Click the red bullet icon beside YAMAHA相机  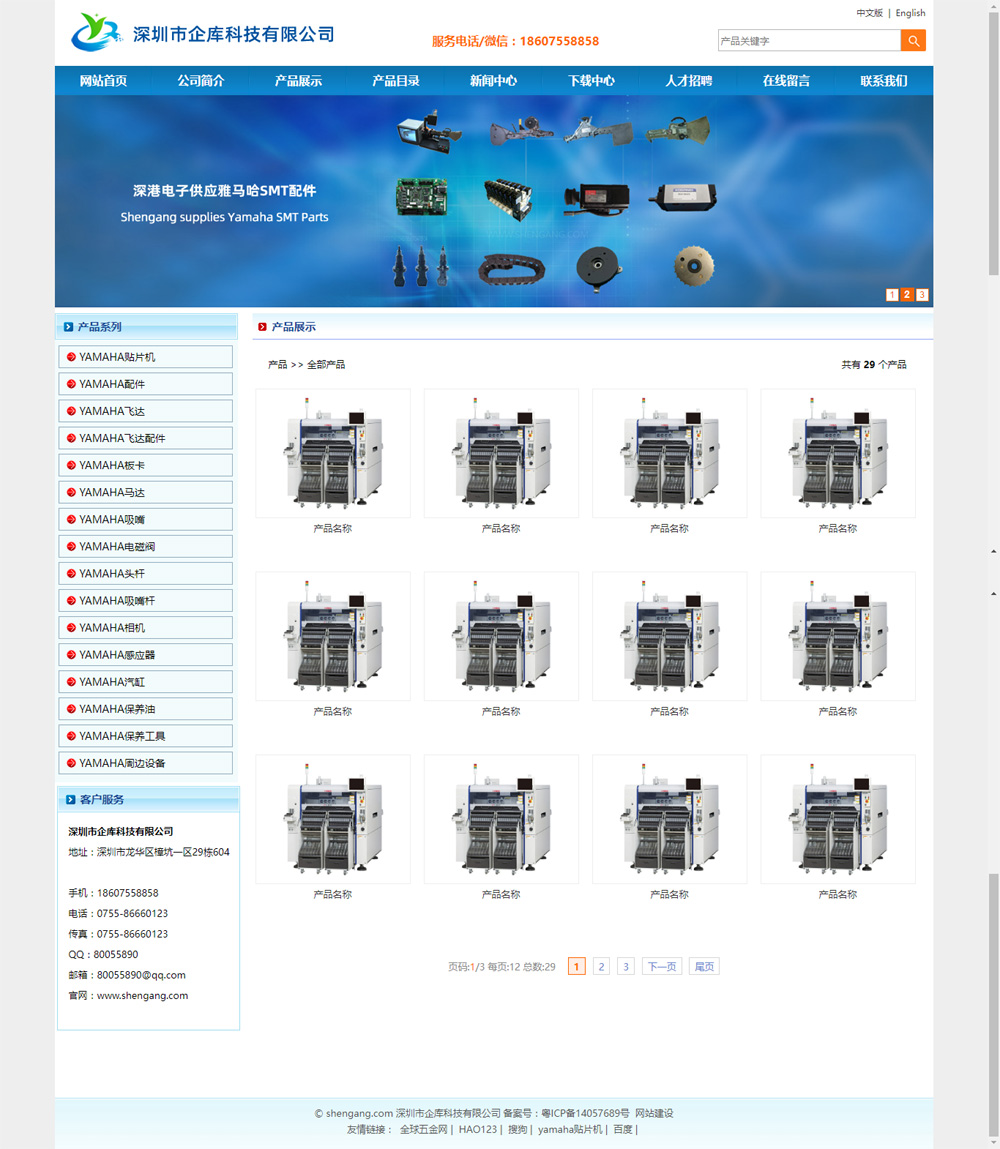(71, 628)
